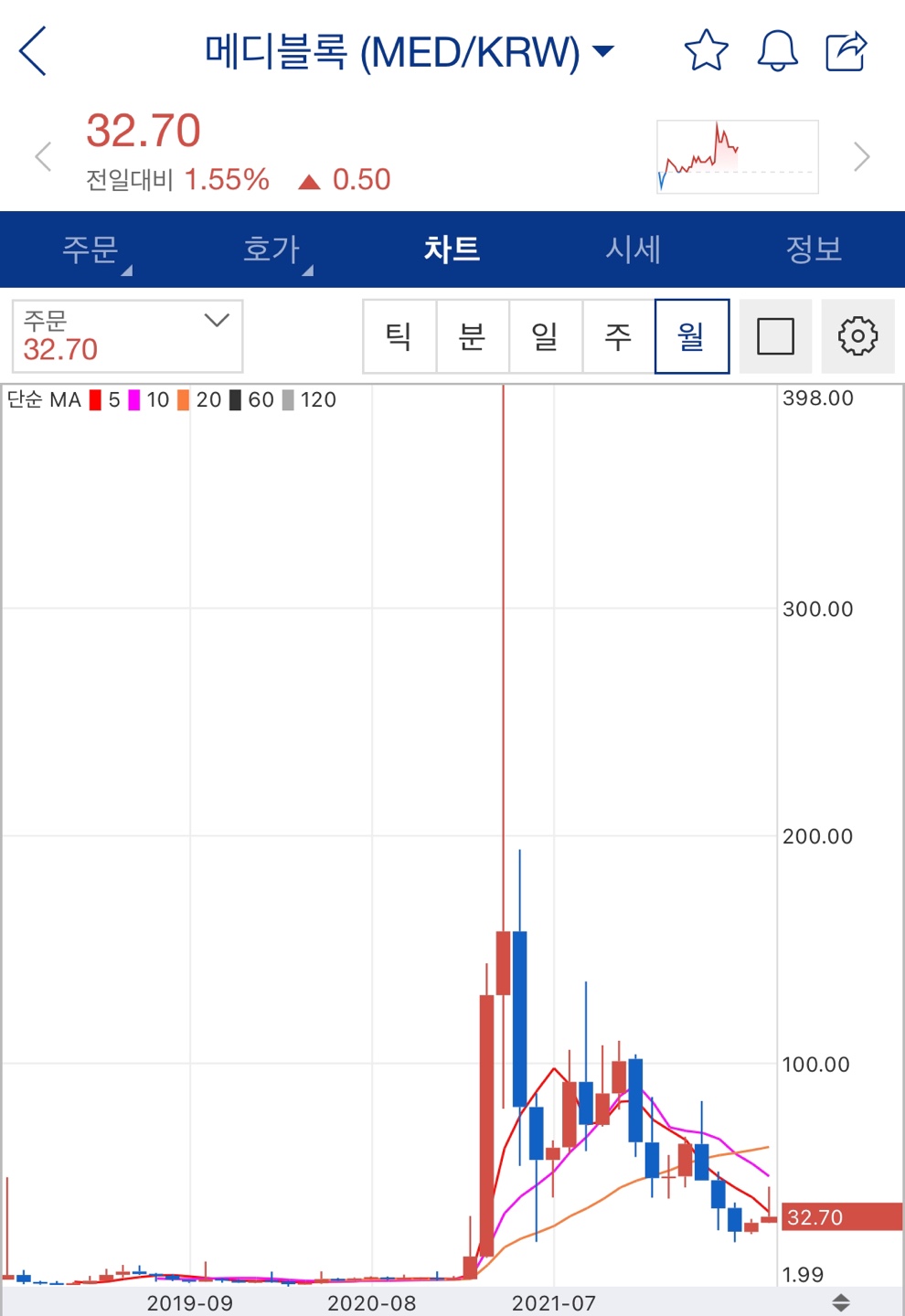
Task: Open the mini price chart thumbnail
Action: pos(737,156)
